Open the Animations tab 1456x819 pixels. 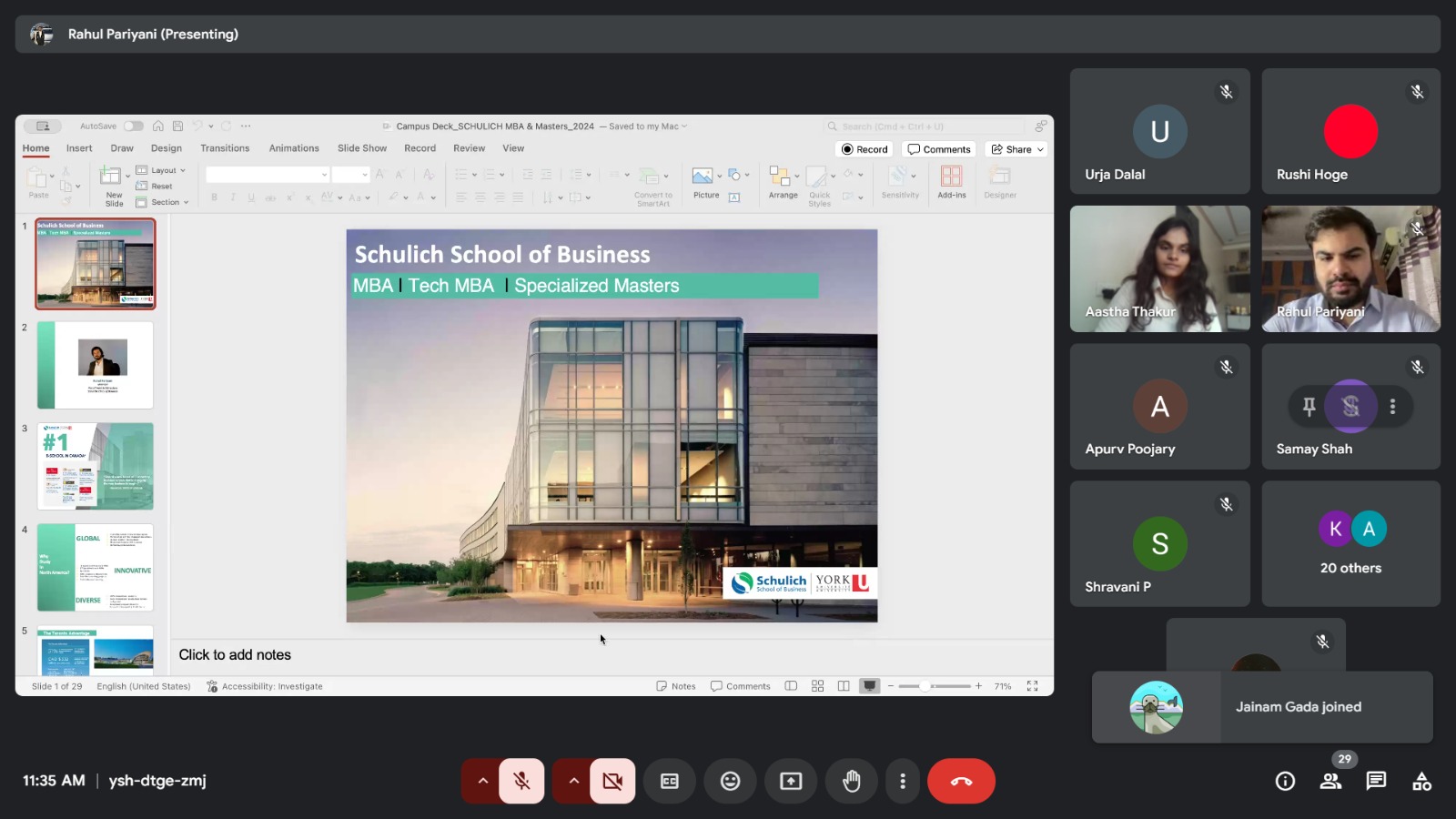(x=294, y=148)
